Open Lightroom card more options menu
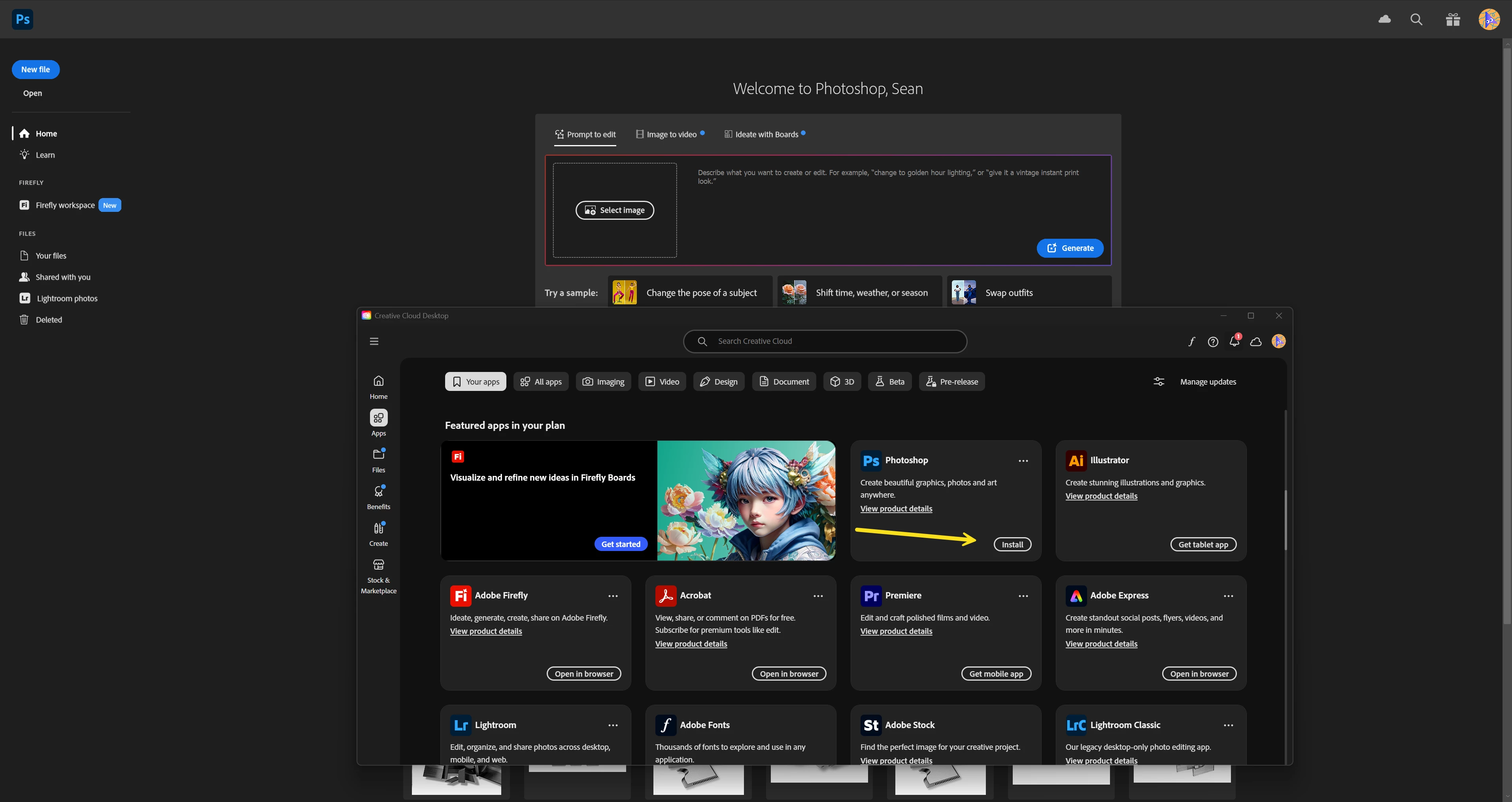Viewport: 1512px width, 802px height. 613,725
